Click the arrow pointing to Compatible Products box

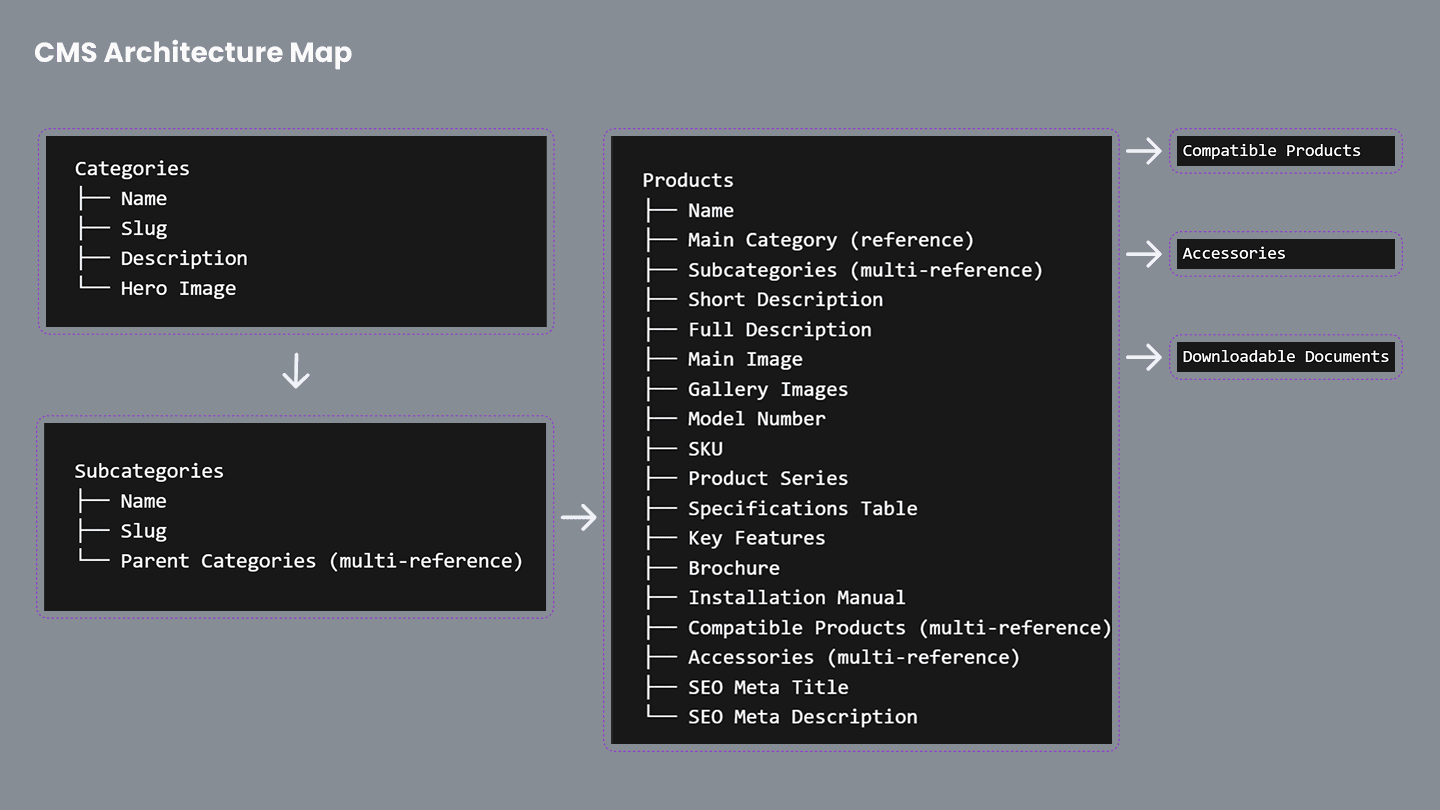(x=1143, y=151)
